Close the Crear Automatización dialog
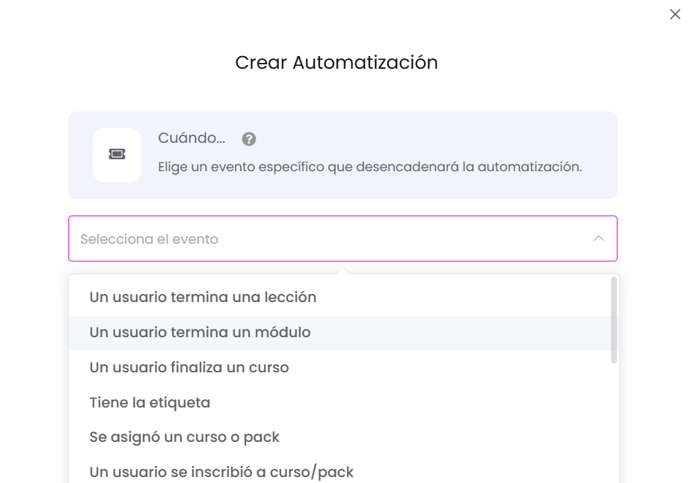This screenshot has height=483, width=688. (675, 14)
